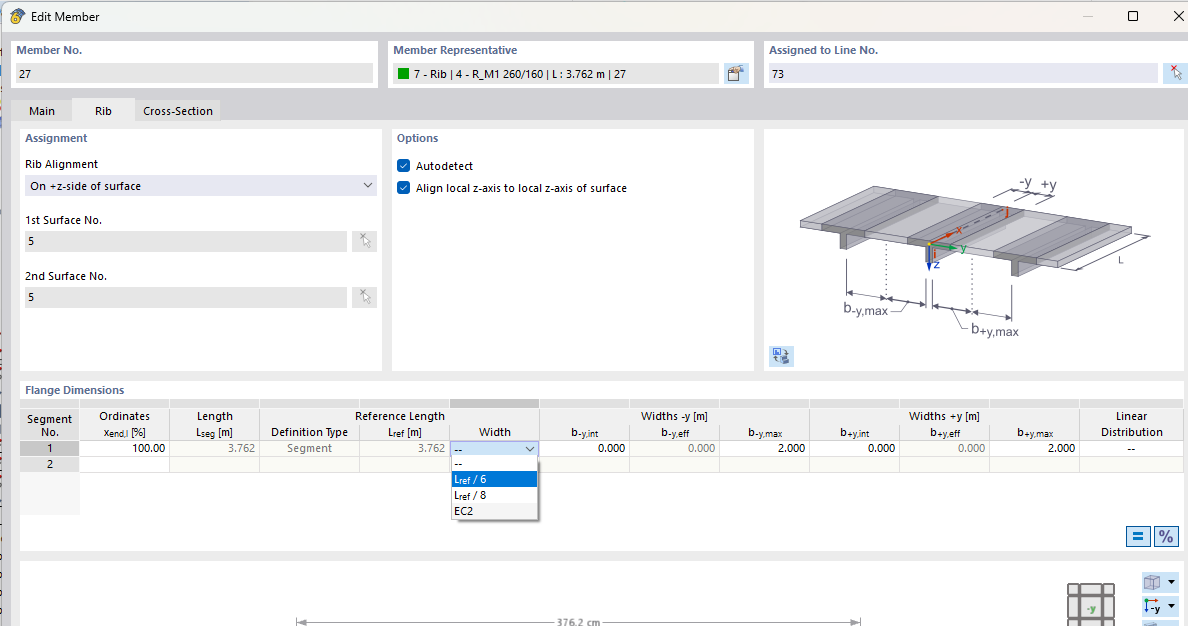Image resolution: width=1188 pixels, height=626 pixels.
Task: Select segment row 2 header
Action: pyautogui.click(x=49, y=465)
